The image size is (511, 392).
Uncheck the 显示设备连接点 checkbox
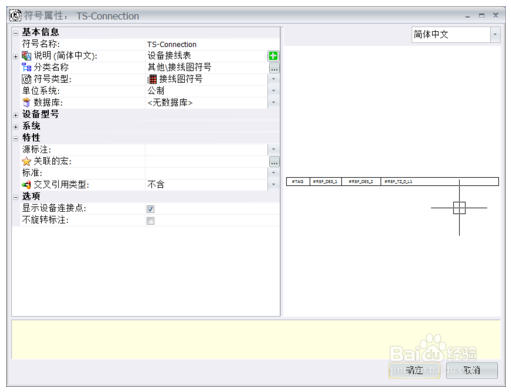pos(150,209)
